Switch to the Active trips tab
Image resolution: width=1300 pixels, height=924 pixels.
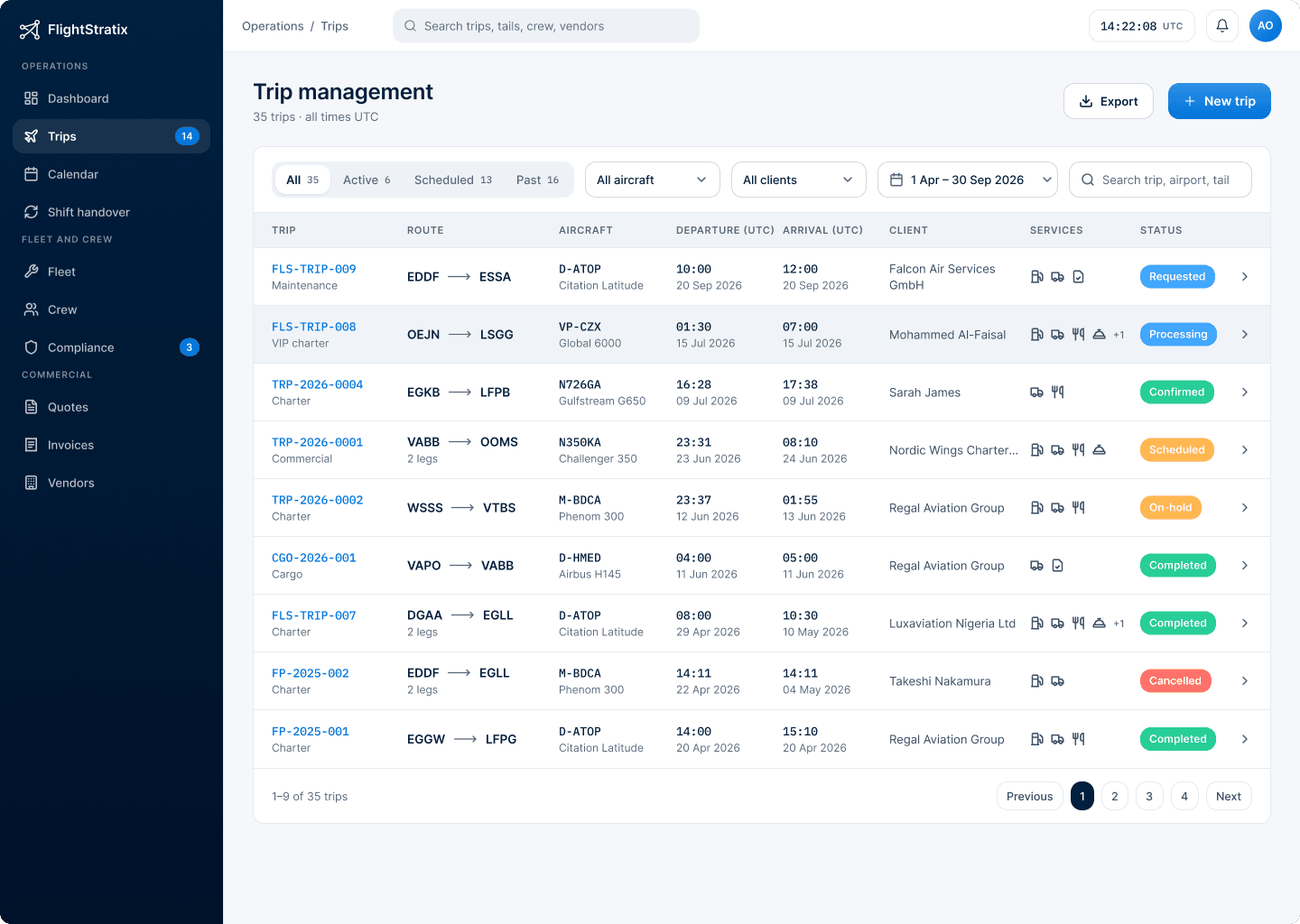[367, 180]
